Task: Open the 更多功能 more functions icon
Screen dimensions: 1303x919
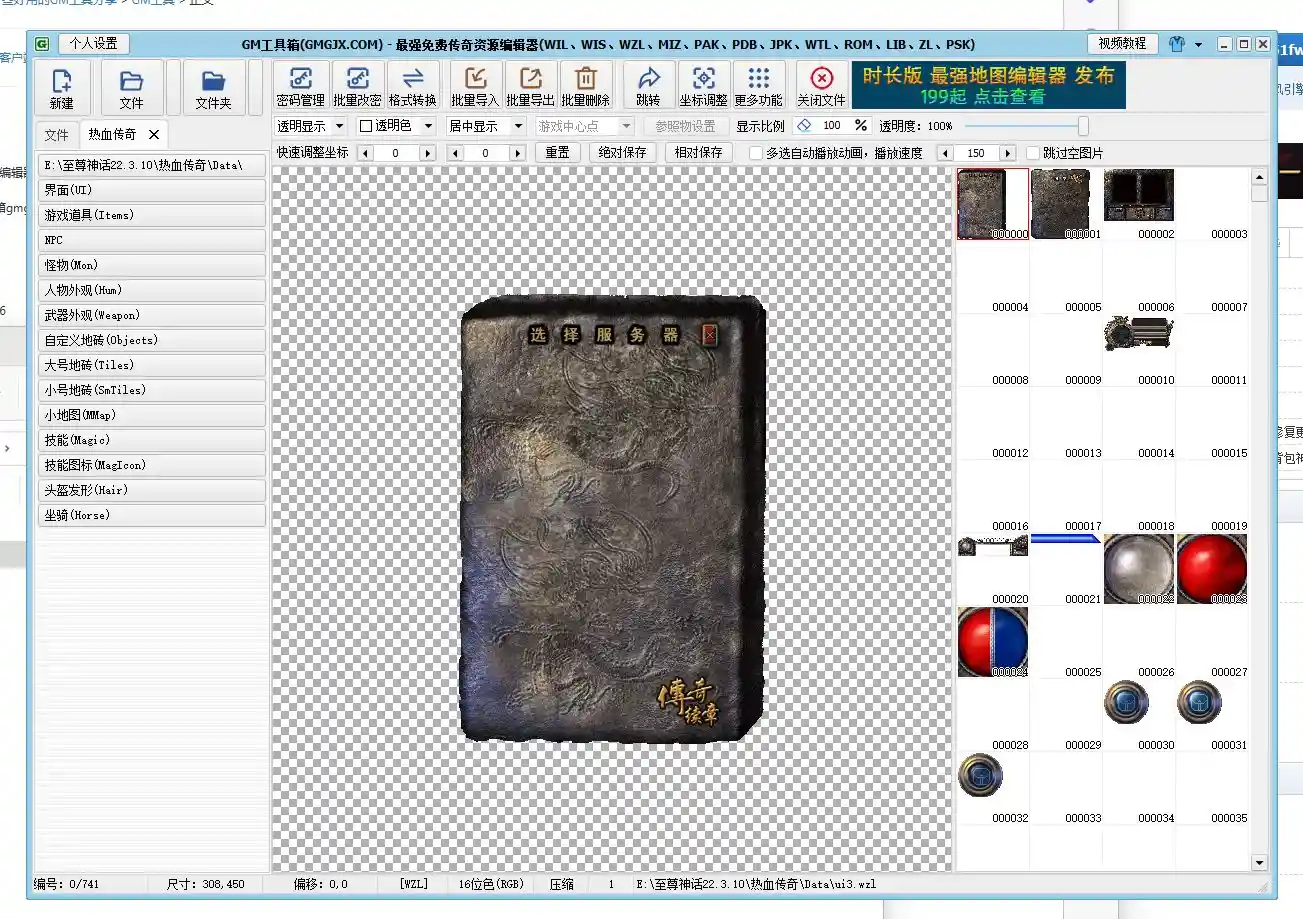Action: click(758, 86)
